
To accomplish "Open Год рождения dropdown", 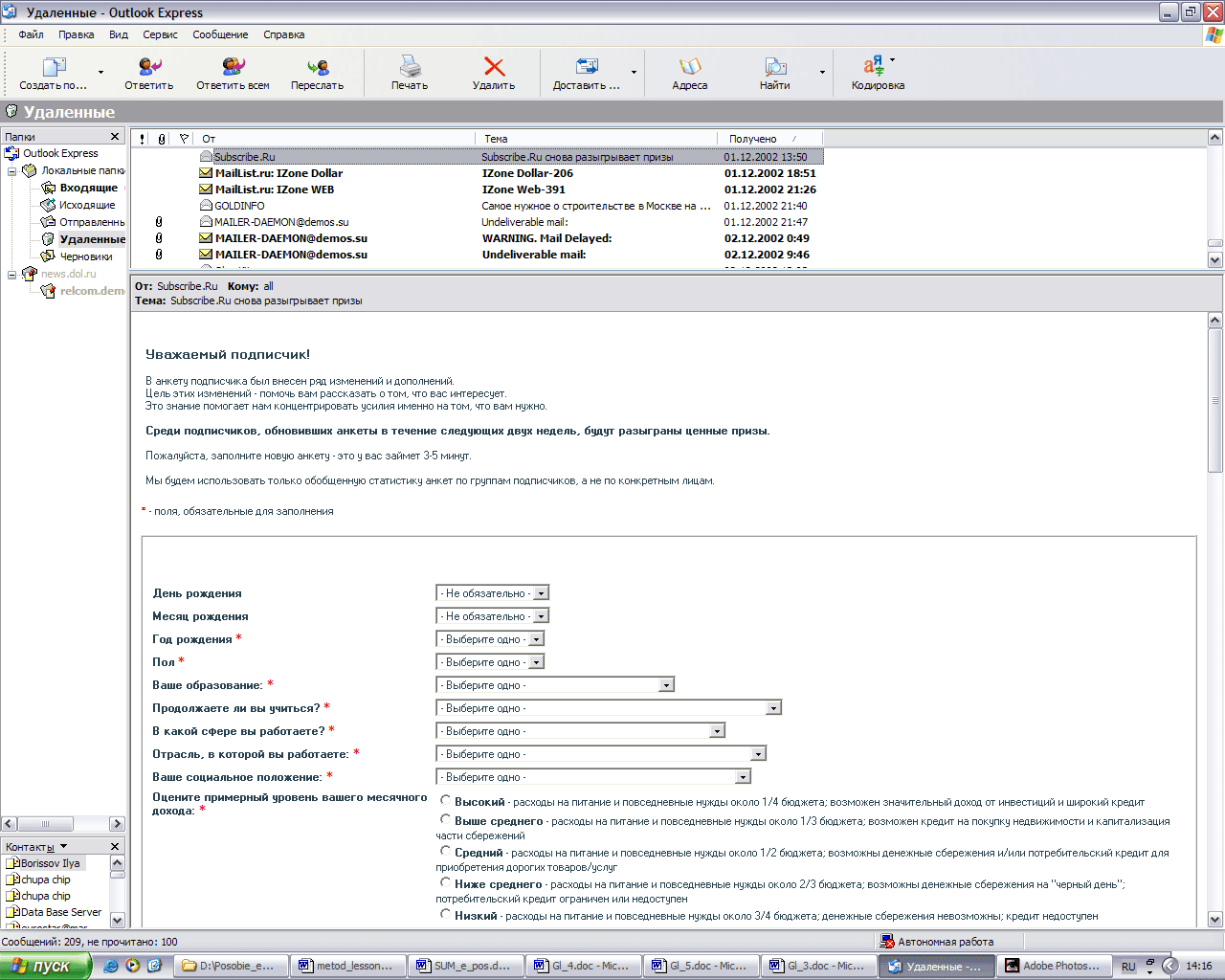I will tap(490, 639).
